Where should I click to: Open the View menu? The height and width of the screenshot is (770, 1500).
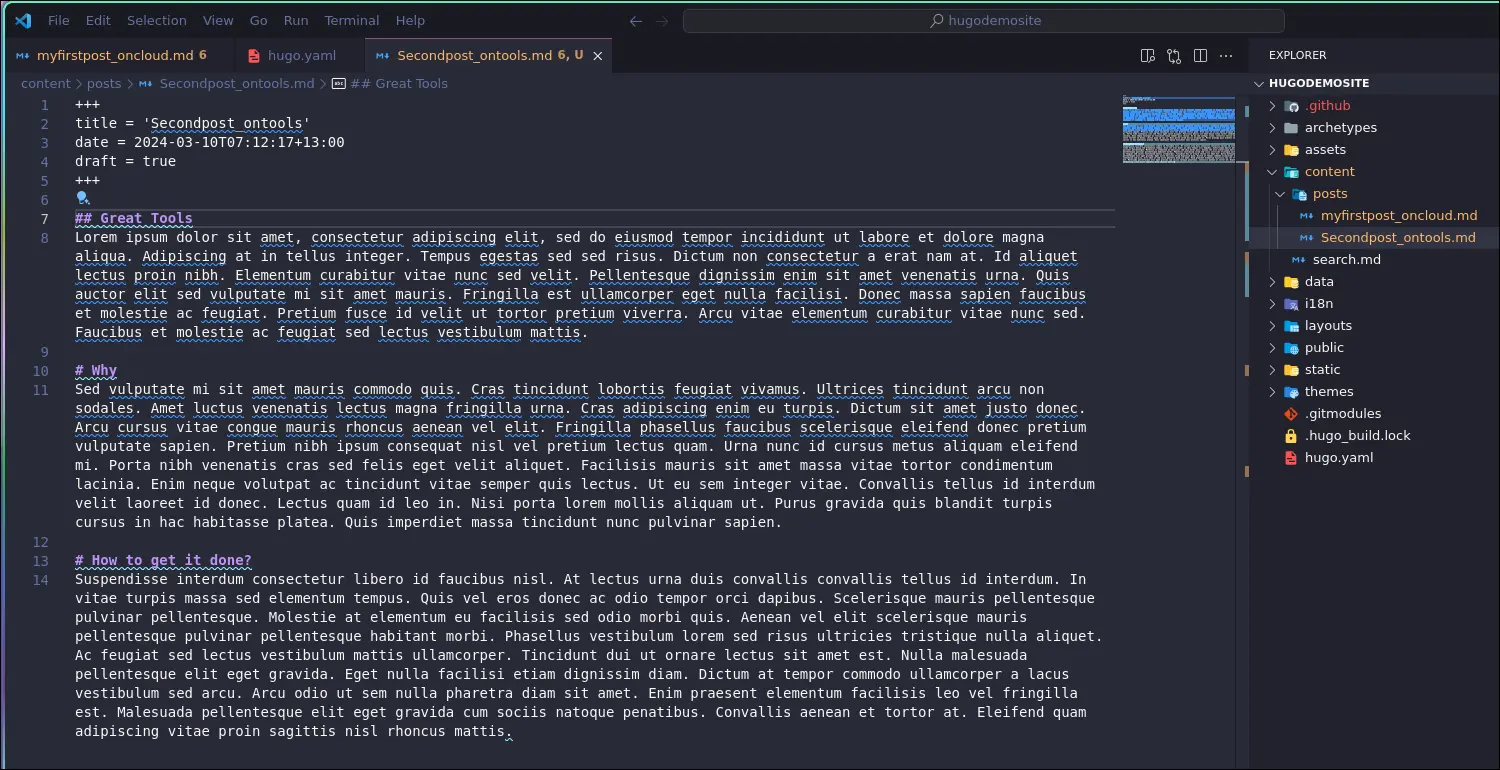tap(218, 20)
